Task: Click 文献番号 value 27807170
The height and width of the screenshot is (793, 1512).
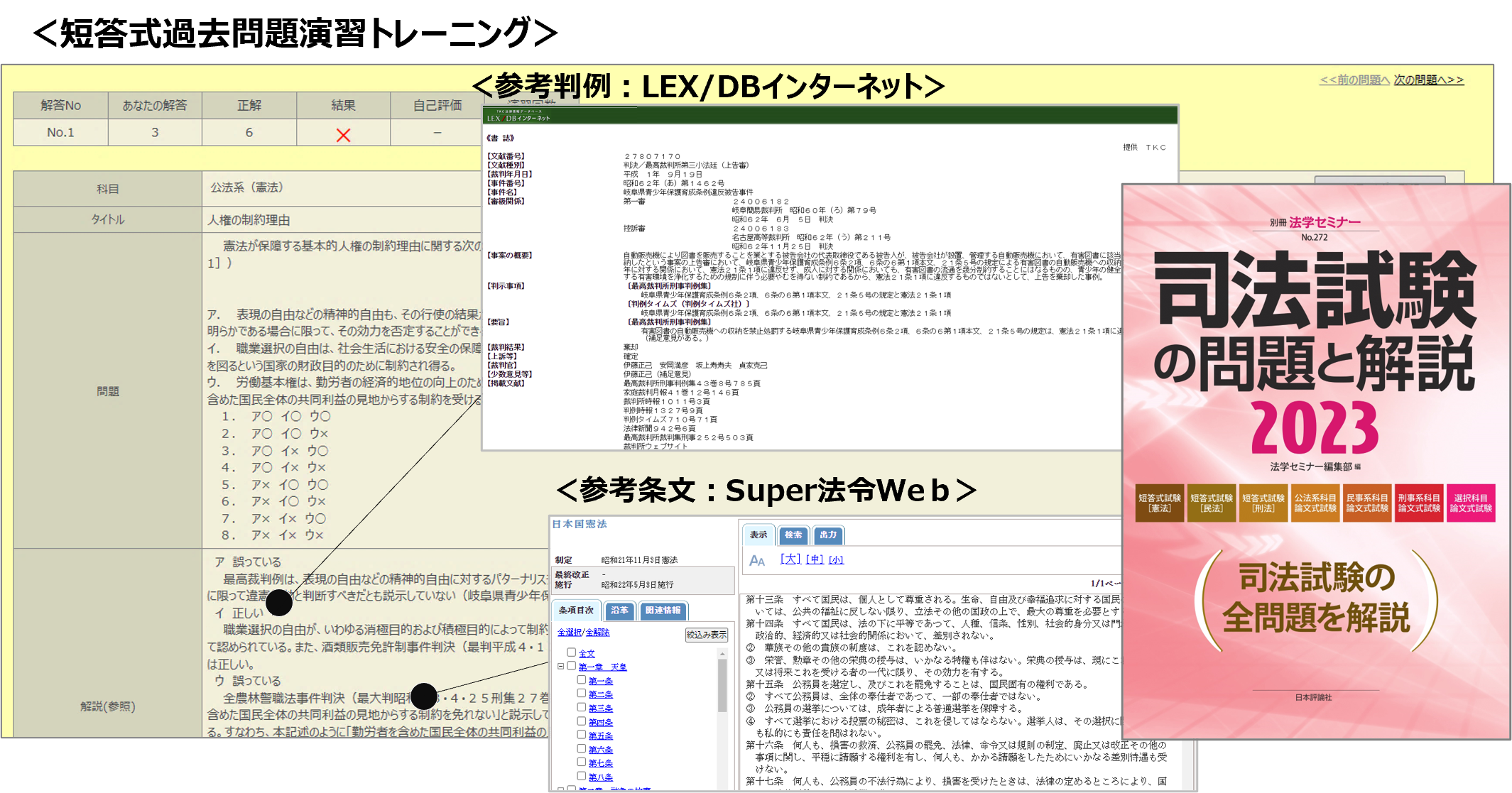Action: tap(652, 156)
